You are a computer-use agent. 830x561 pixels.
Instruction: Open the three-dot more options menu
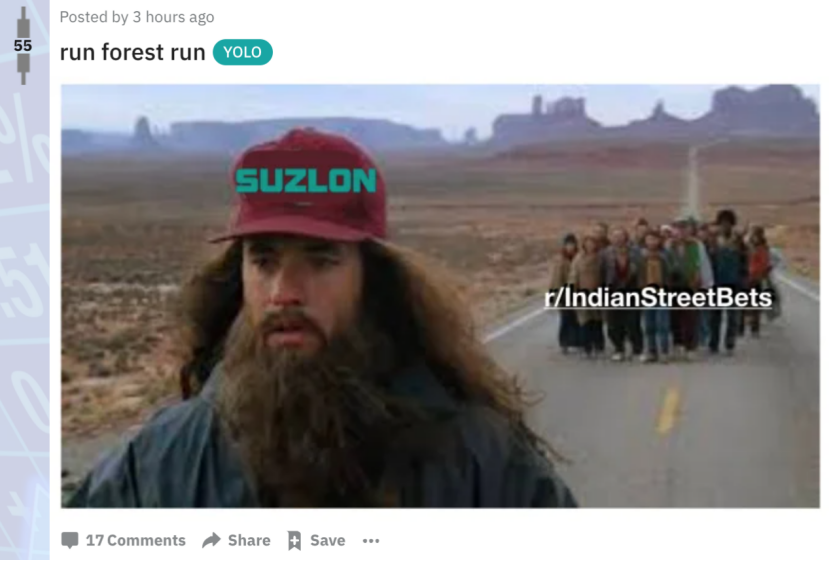(x=371, y=540)
